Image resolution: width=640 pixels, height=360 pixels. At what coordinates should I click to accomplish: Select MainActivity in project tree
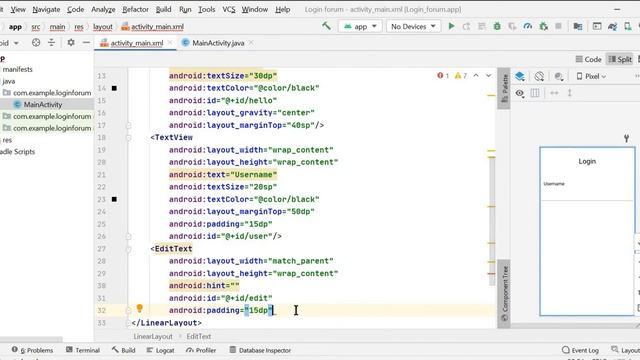click(x=42, y=104)
